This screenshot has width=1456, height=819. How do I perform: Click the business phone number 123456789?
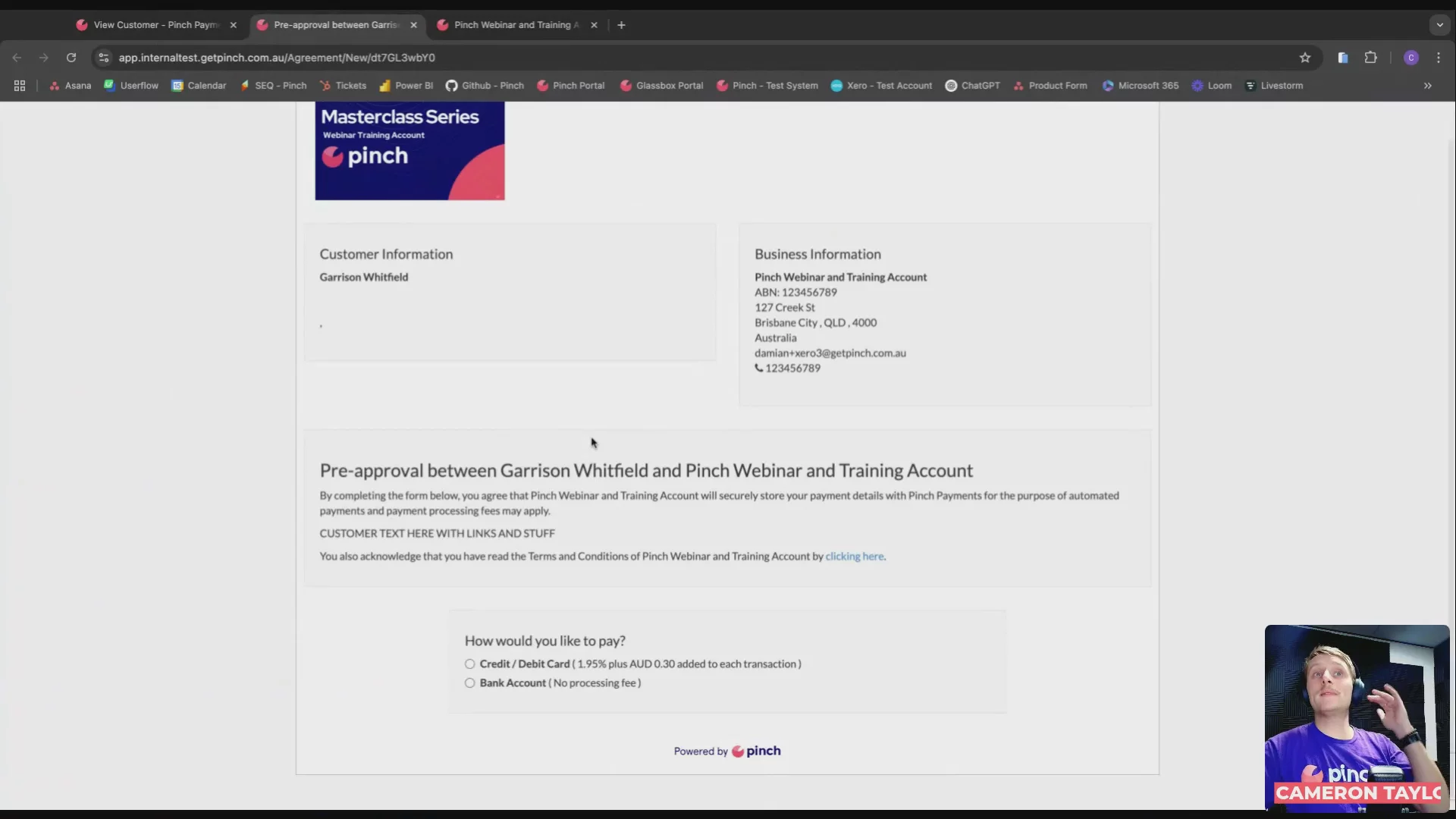(792, 368)
